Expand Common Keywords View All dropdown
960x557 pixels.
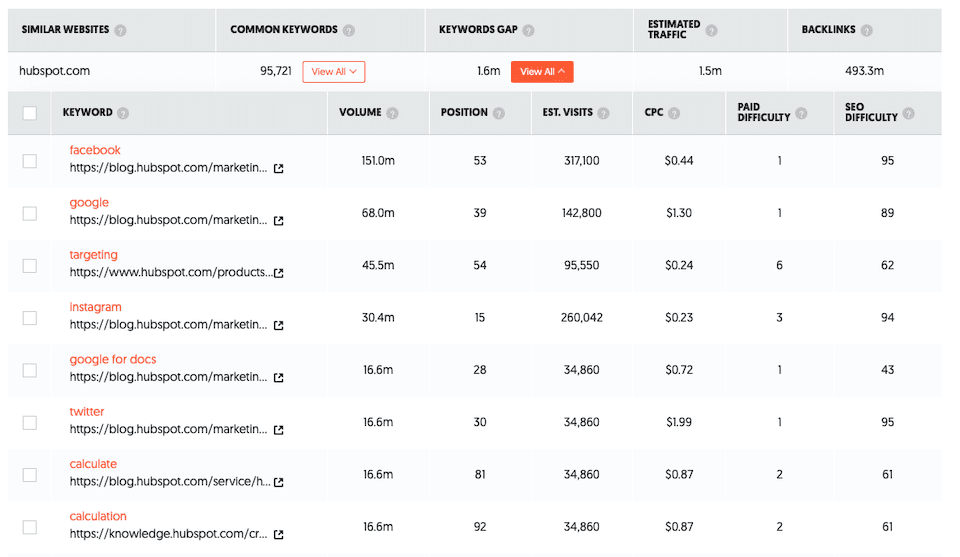(x=334, y=72)
